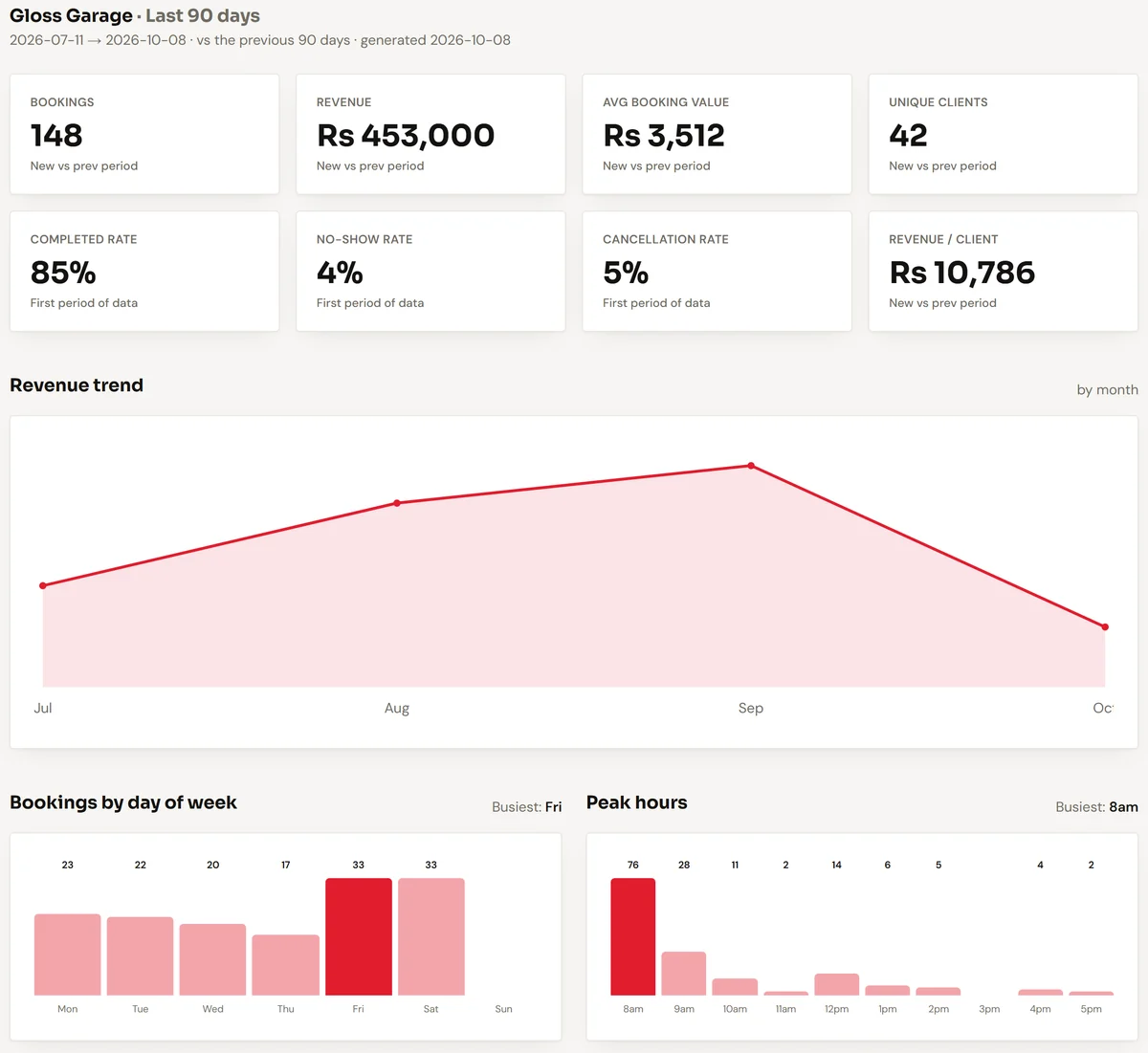Select the Revenue figure "Rs 453,000"
The height and width of the screenshot is (1053, 1148).
(x=406, y=136)
